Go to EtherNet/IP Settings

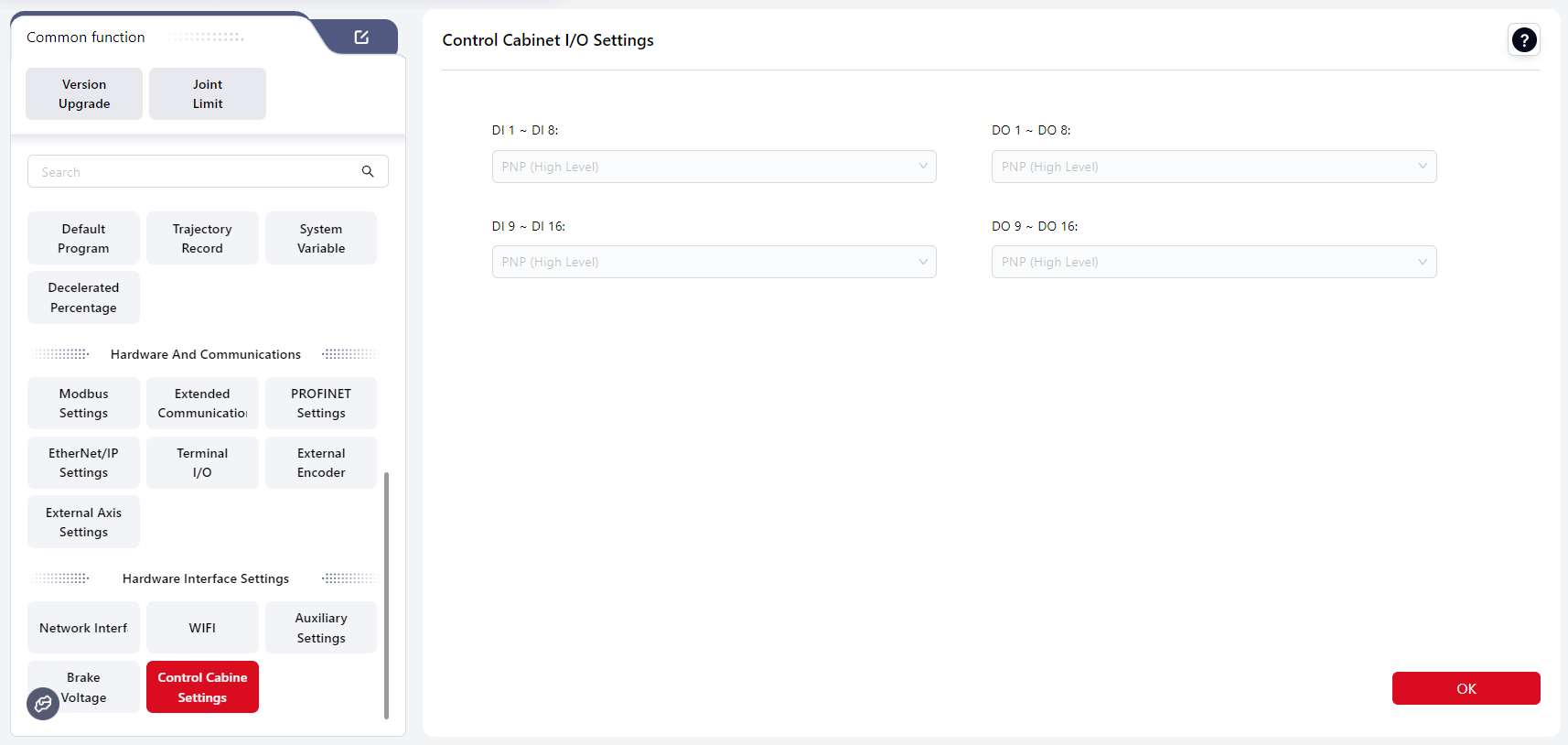point(83,463)
